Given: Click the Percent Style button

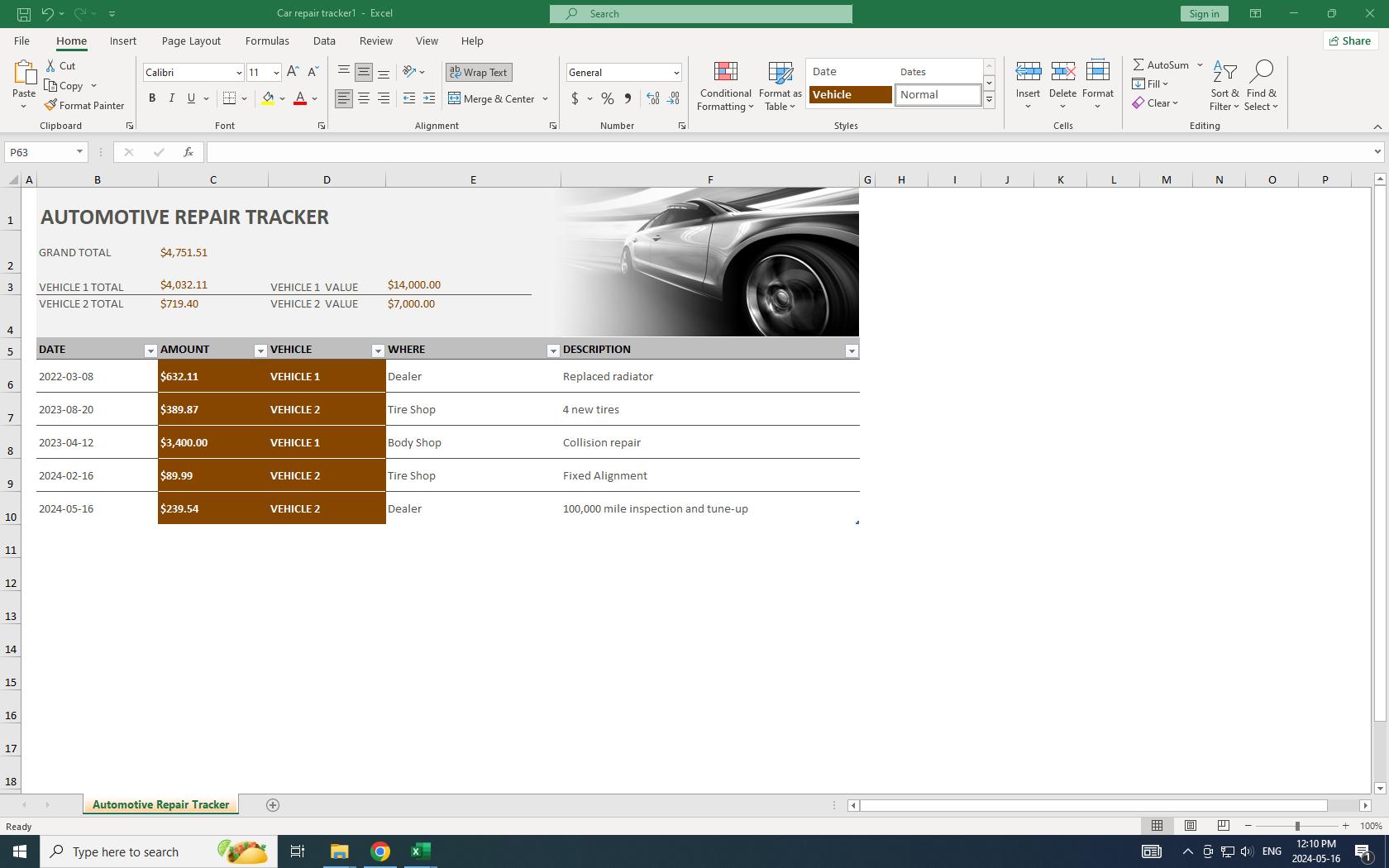Looking at the screenshot, I should [608, 98].
